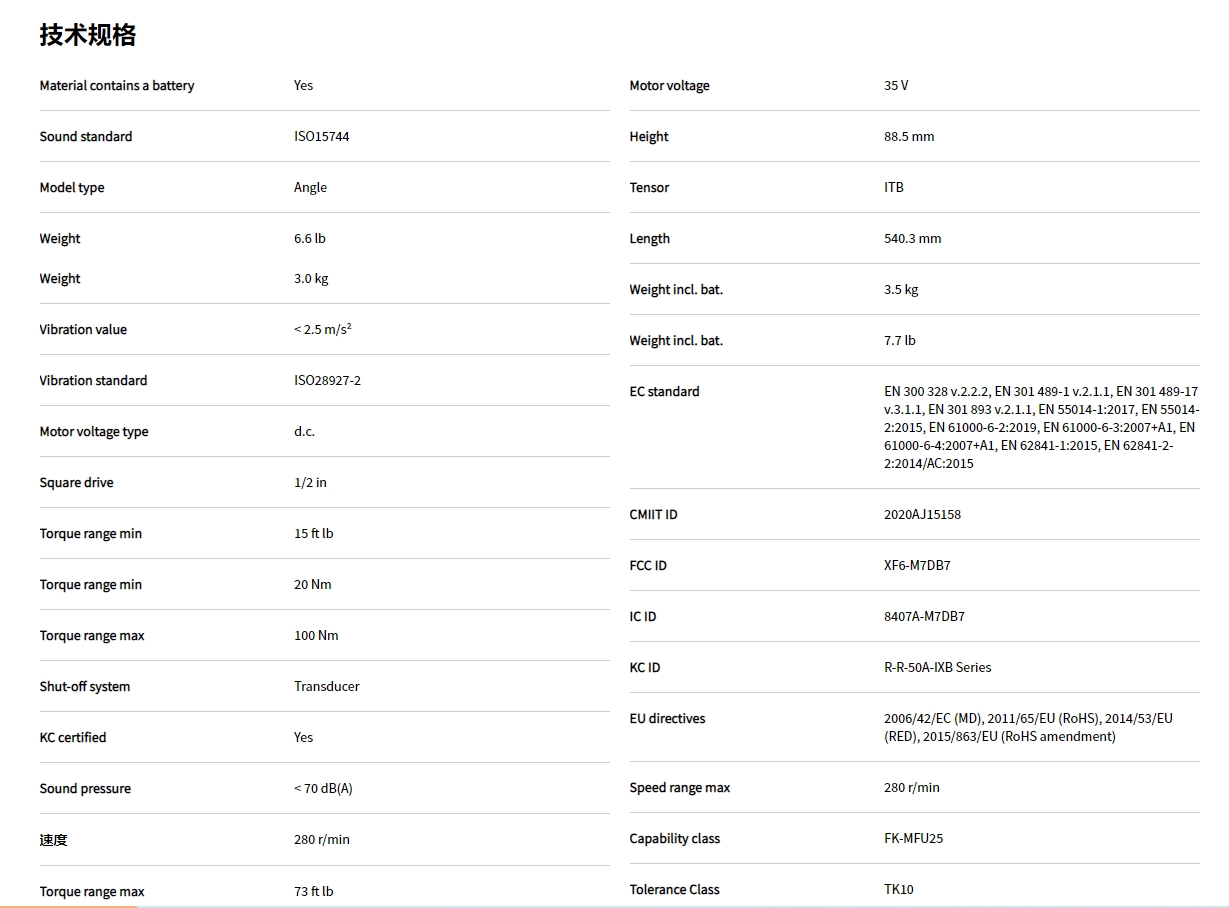
Task: Click the R-R-50A-IXB Series KC ID value
Action: coord(937,668)
